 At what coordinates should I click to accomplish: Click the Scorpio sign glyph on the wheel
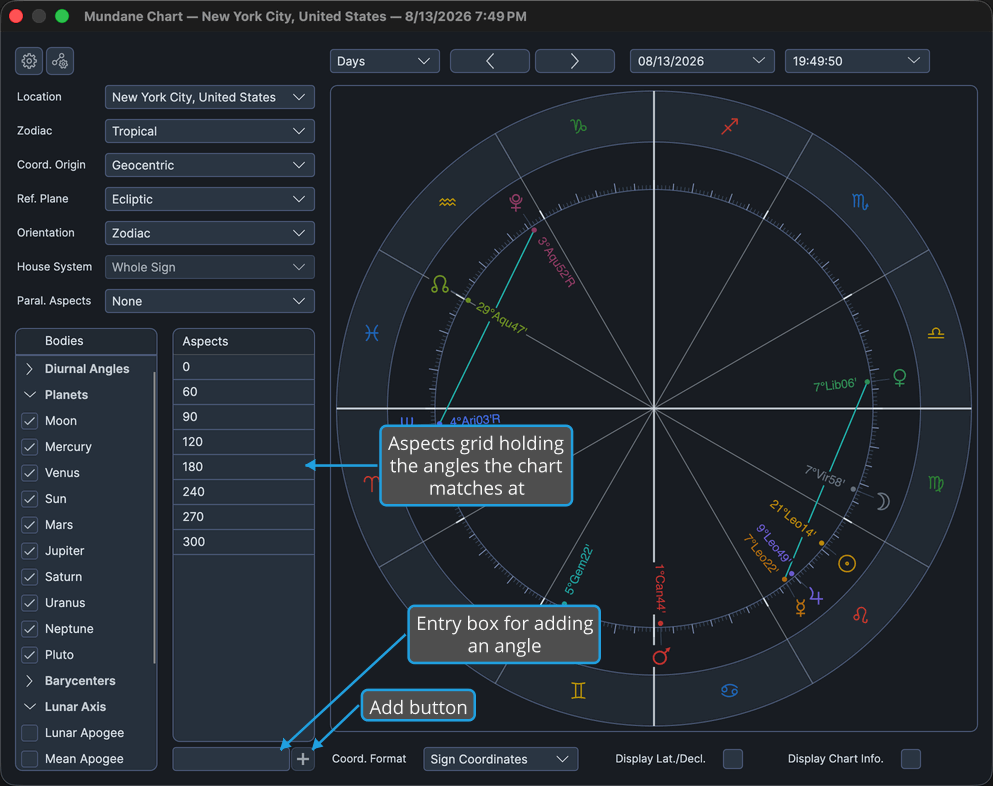point(859,202)
